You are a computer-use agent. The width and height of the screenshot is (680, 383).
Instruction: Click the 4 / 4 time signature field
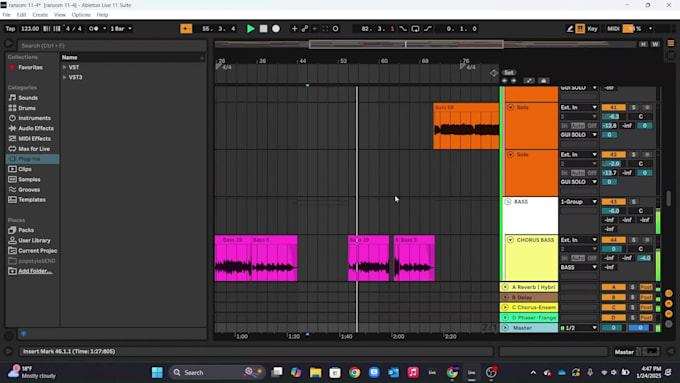(x=74, y=29)
